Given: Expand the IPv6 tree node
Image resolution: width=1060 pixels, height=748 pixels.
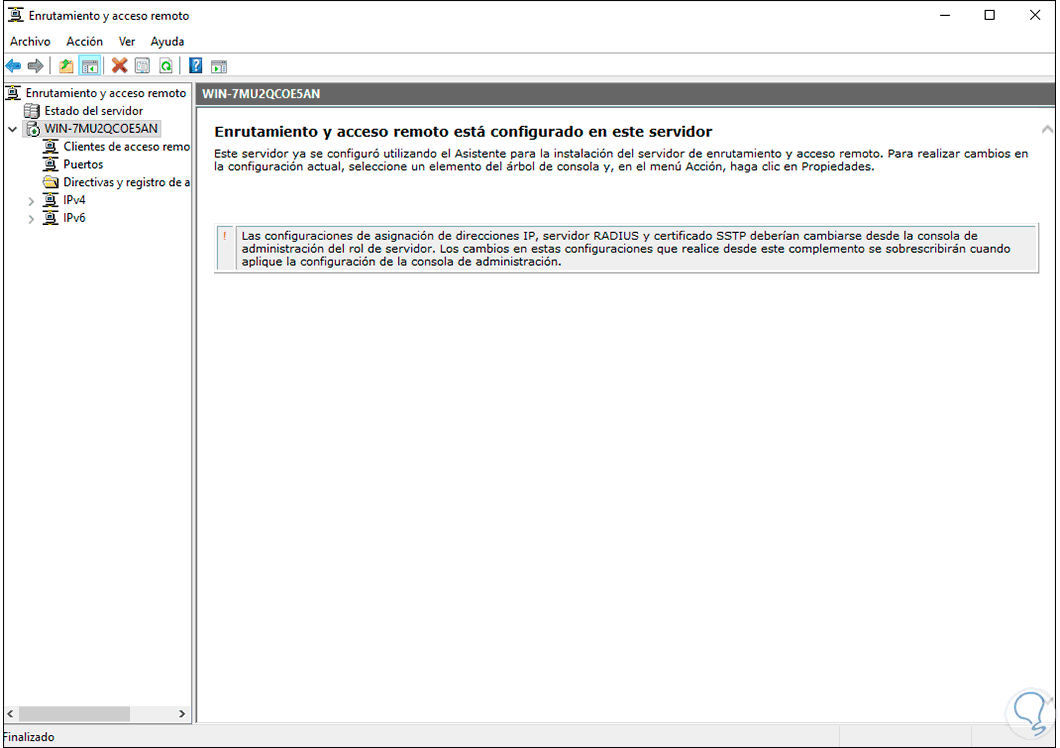Looking at the screenshot, I should point(31,218).
